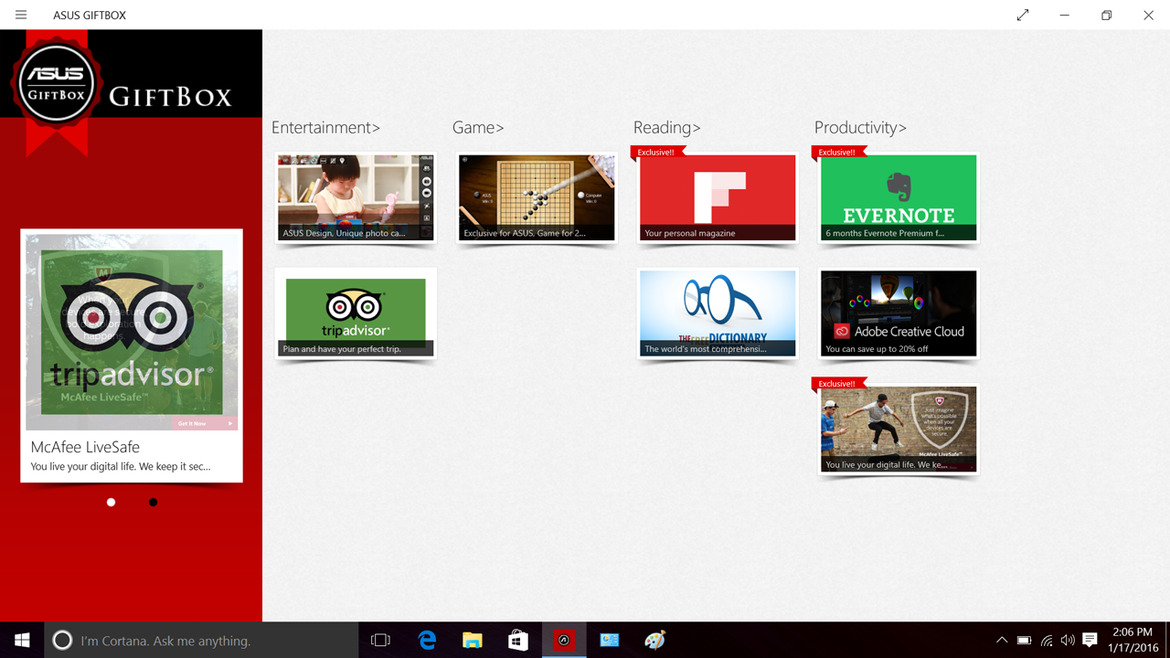
Task: Open the volume speaker tray icon
Action: tap(1068, 640)
